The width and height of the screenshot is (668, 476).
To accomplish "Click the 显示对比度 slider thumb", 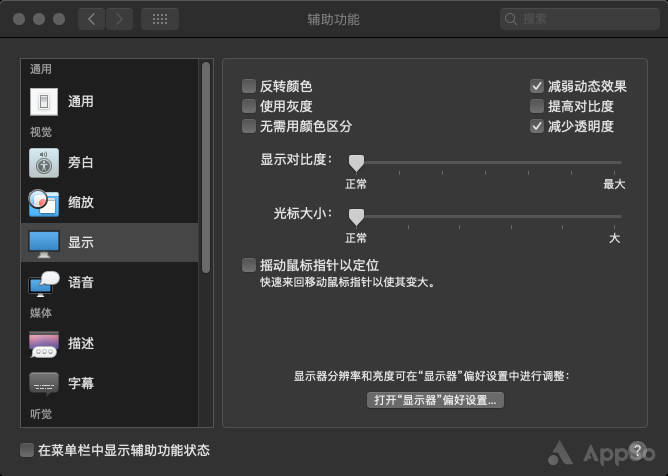I will click(356, 163).
